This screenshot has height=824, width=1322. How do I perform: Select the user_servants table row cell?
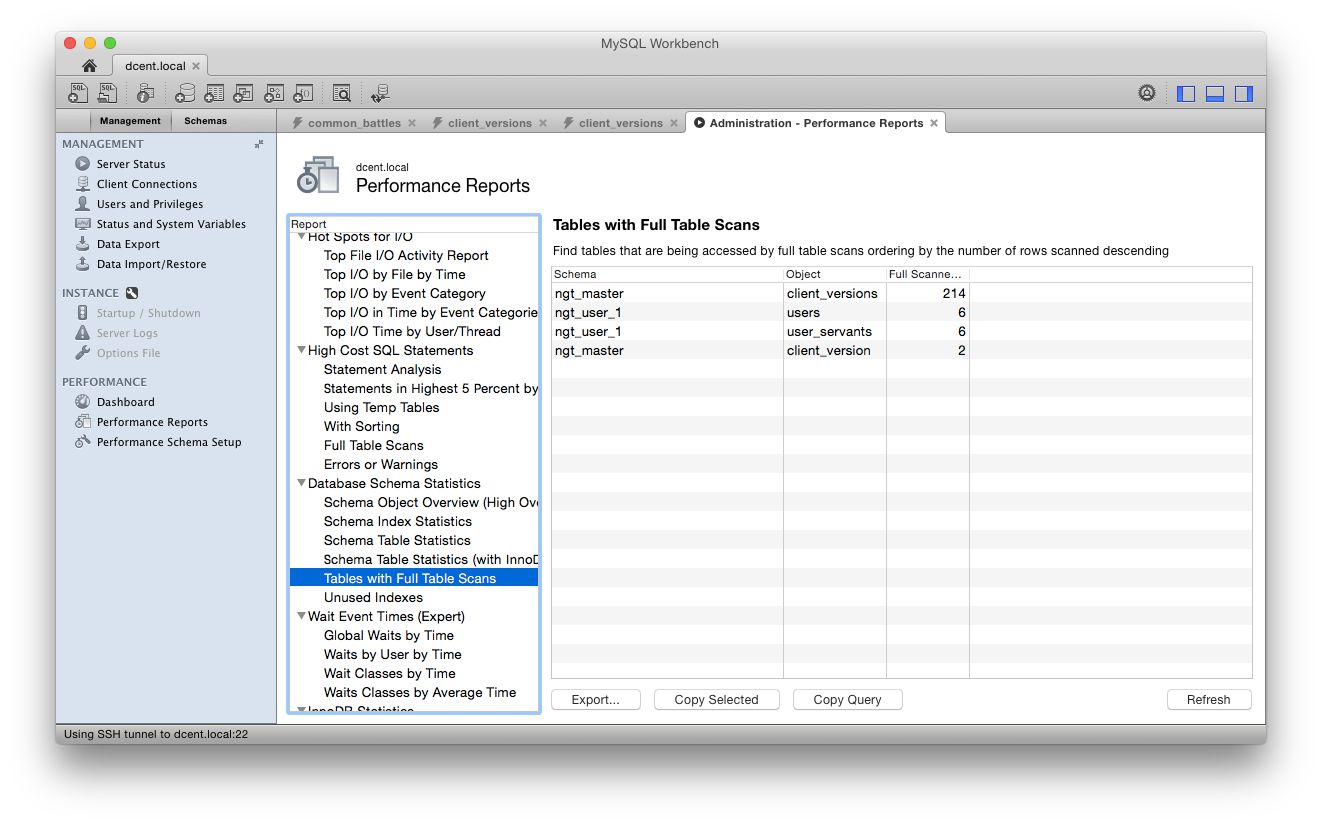[829, 331]
